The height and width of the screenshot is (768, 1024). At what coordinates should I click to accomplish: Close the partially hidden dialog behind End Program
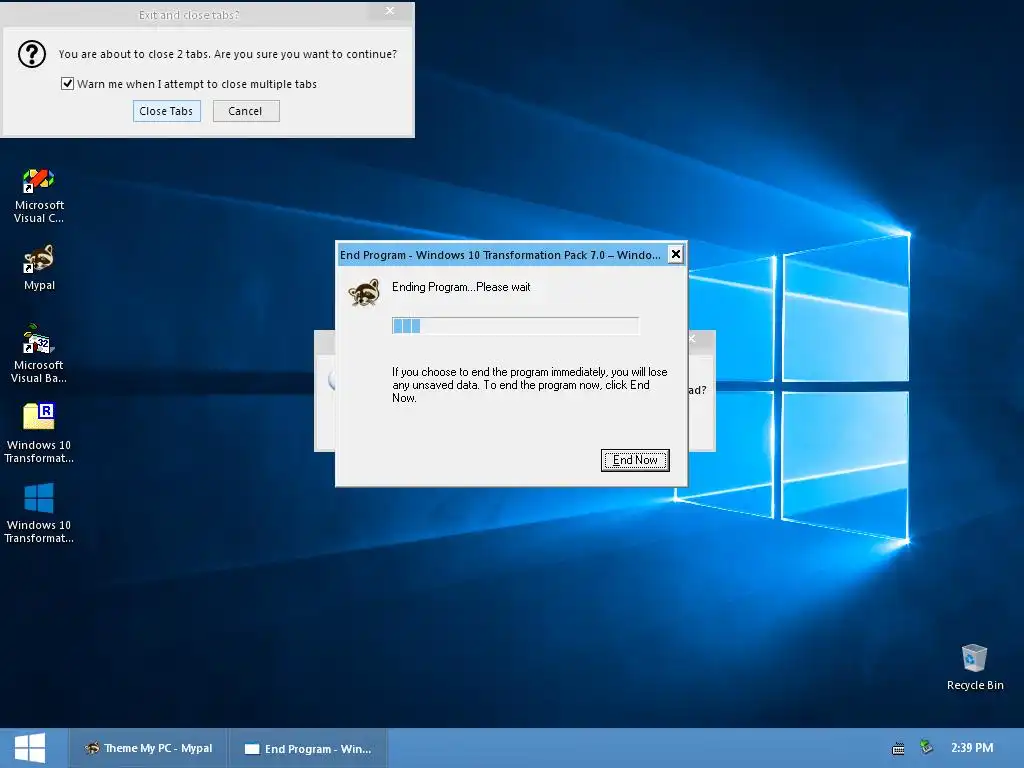(692, 338)
